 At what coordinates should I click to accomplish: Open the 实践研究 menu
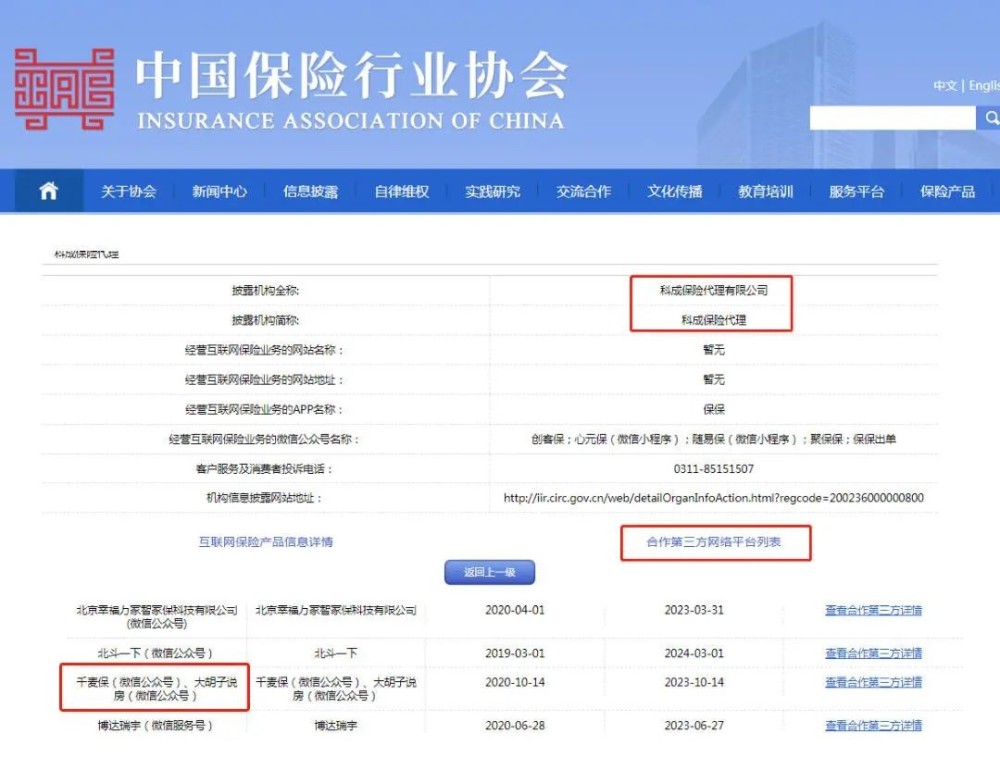point(492,191)
